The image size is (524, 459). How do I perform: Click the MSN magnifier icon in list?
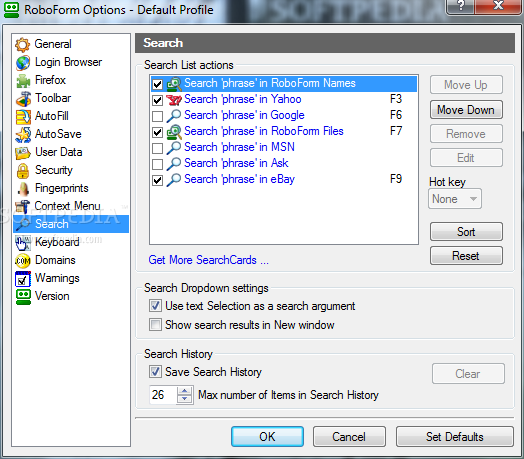pos(173,148)
